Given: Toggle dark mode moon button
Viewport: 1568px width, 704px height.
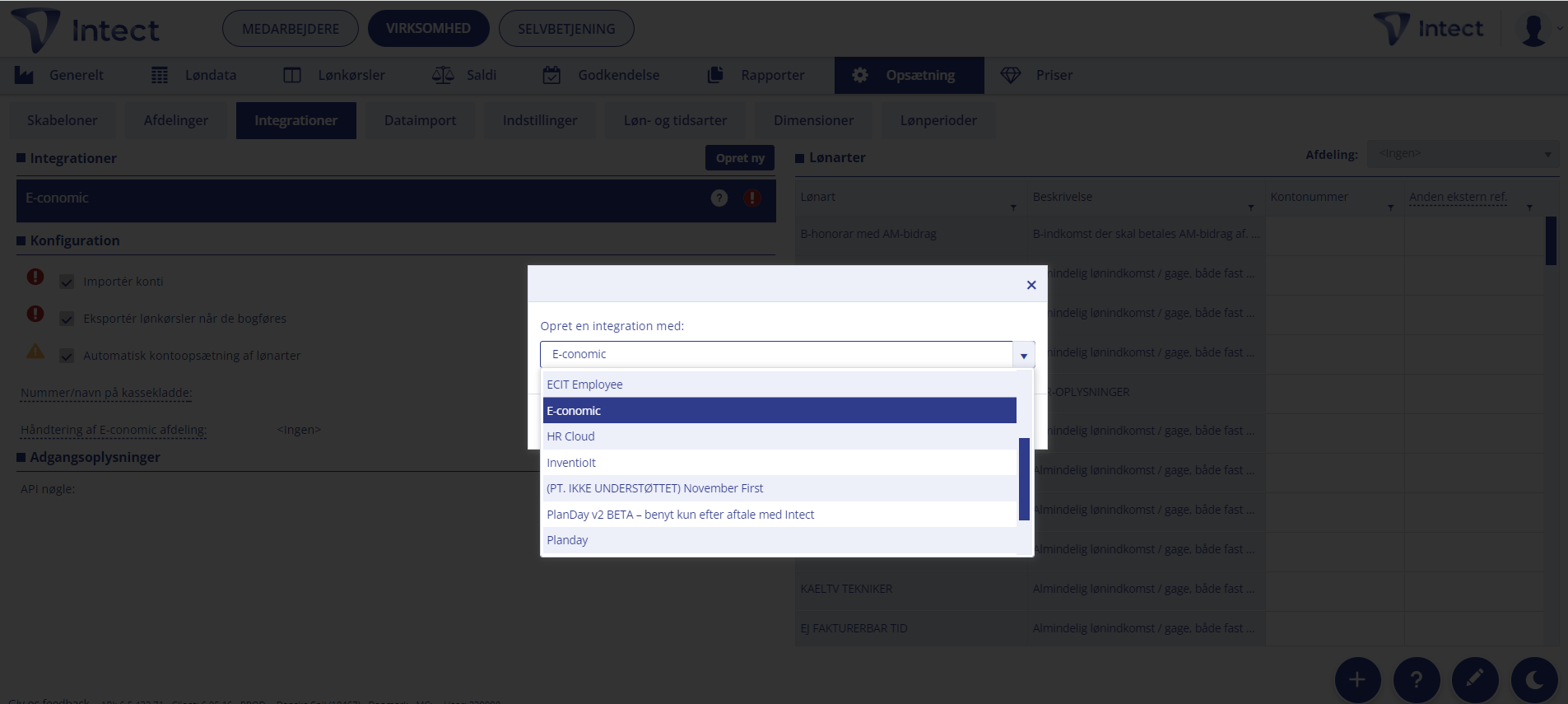Looking at the screenshot, I should pos(1534,679).
